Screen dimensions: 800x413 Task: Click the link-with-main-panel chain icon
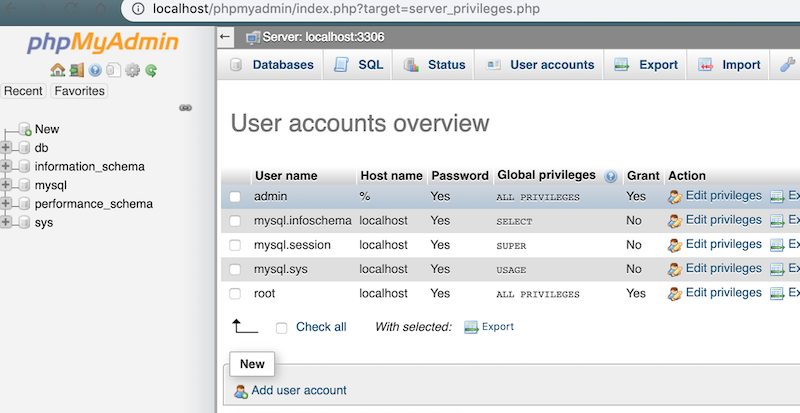185,108
